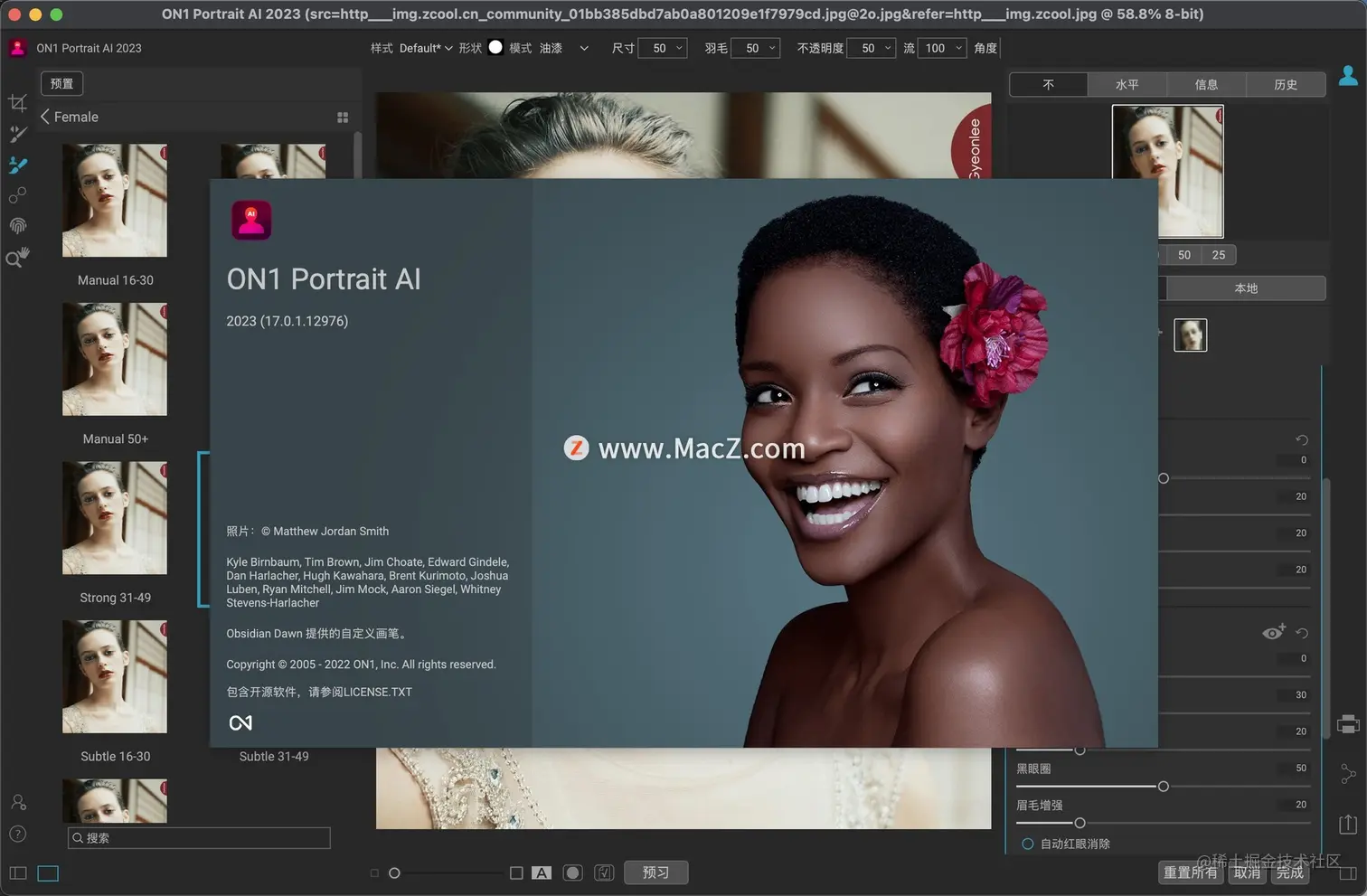This screenshot has width=1367, height=896.
Task: Select the Clone stamp tool
Action: pyautogui.click(x=17, y=195)
